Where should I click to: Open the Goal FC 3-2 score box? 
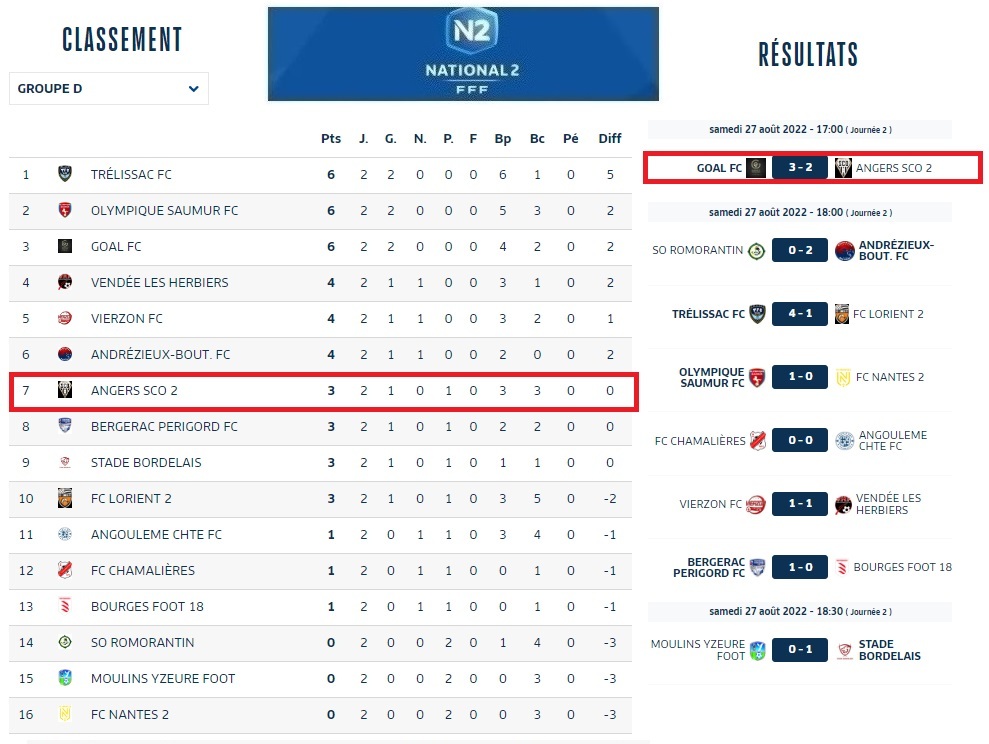click(x=799, y=167)
